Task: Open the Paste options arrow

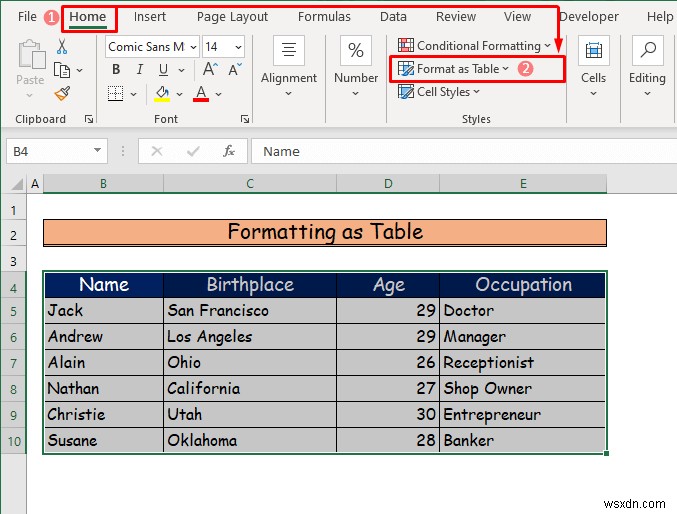Action: (x=29, y=95)
